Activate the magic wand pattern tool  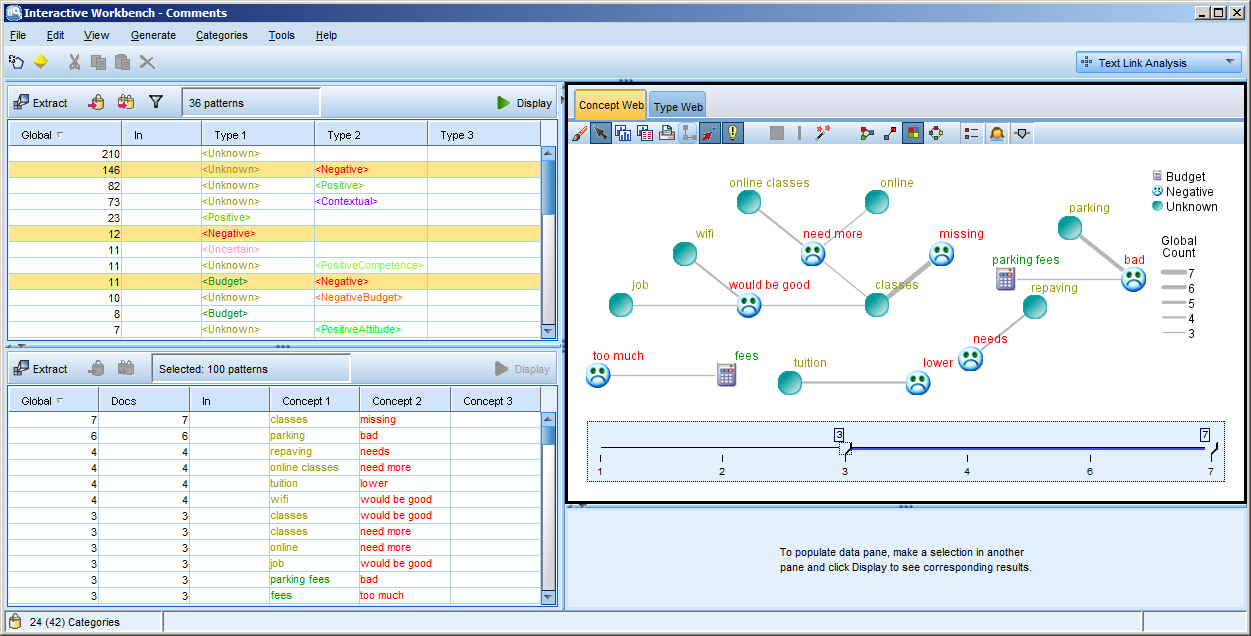820,132
